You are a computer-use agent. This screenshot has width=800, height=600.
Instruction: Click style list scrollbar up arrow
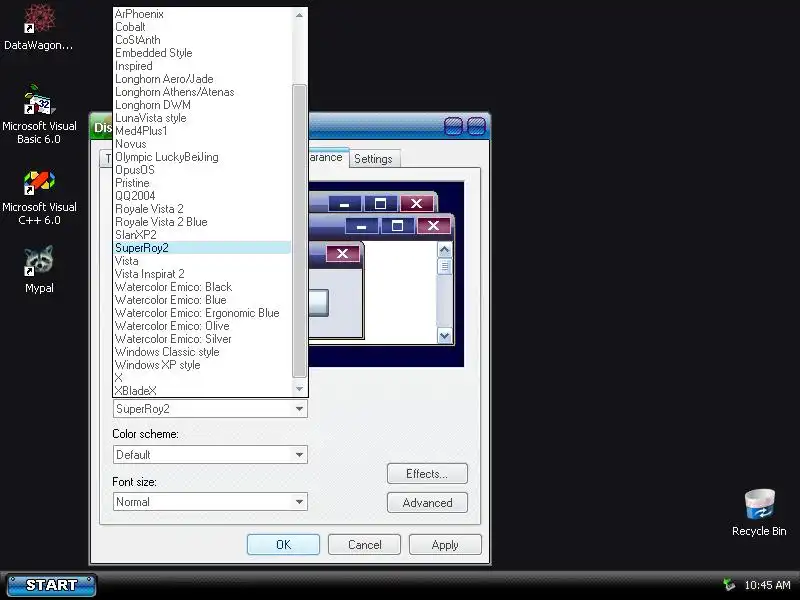click(299, 15)
